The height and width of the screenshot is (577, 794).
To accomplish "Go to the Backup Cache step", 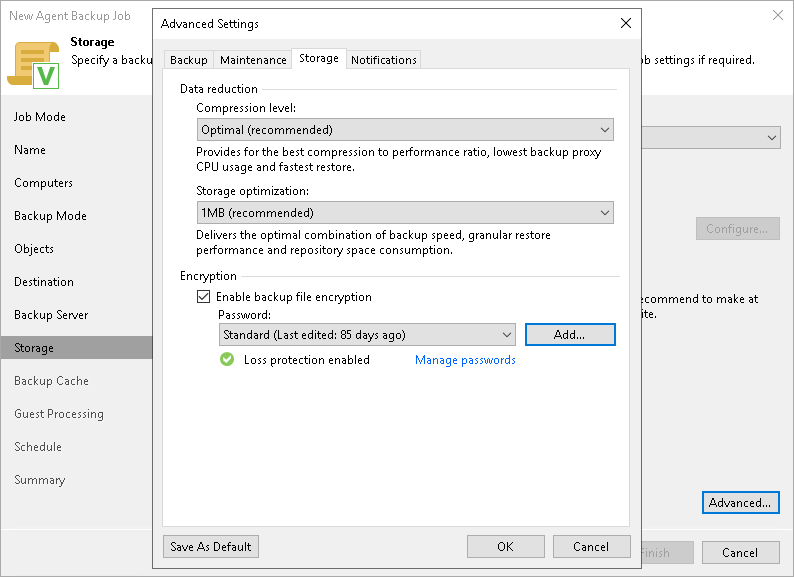I will 51,381.
